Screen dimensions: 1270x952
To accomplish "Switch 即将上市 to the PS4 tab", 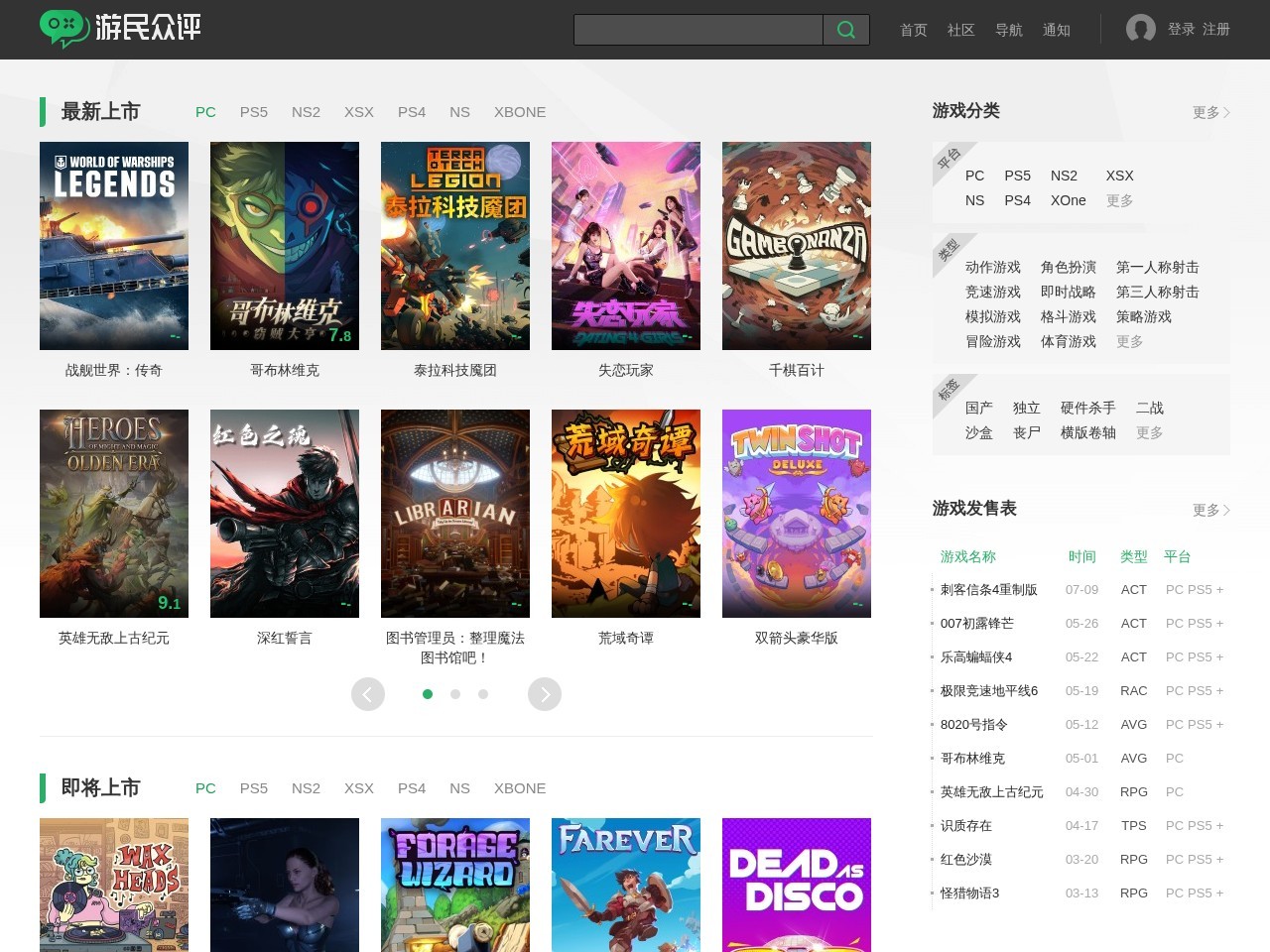I will 412,788.
